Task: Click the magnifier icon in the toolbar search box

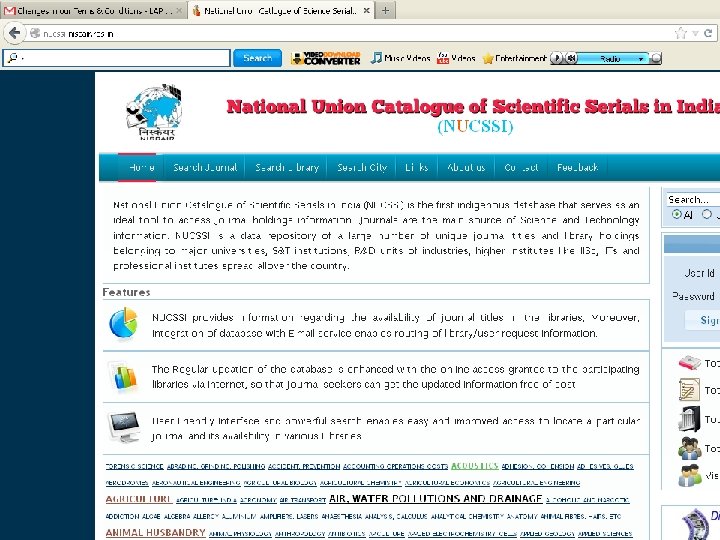Action: click(13, 58)
